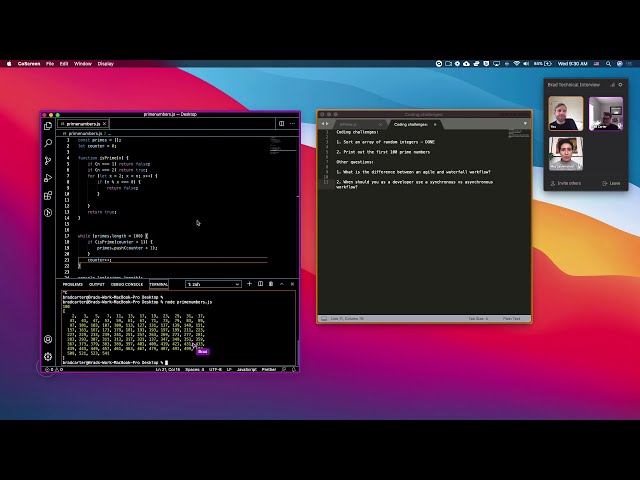Image resolution: width=640 pixels, height=480 pixels.
Task: Open the Apple menu
Action: pos(9,64)
